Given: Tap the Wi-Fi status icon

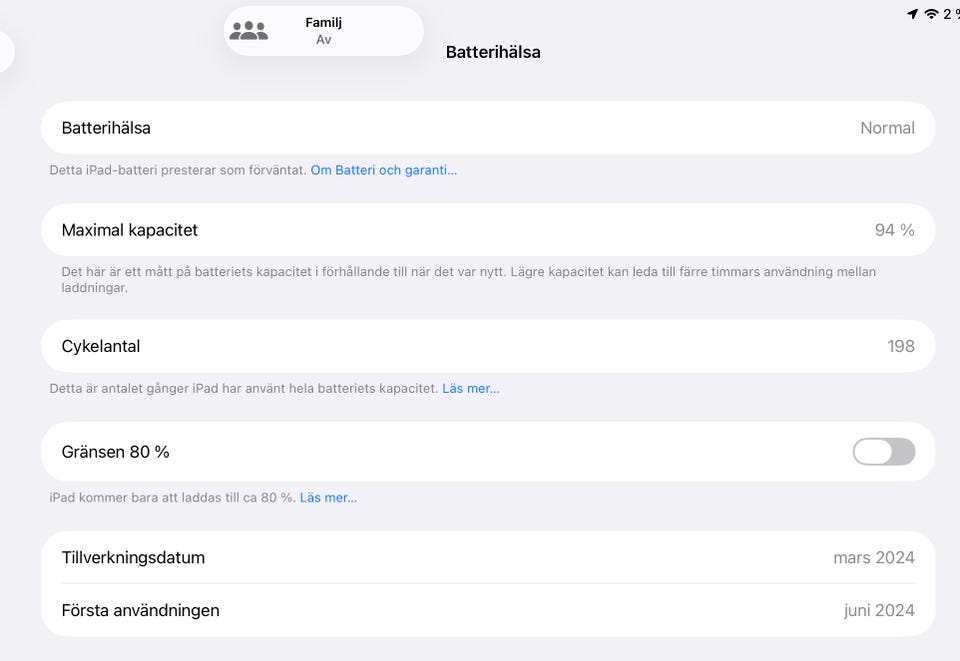Looking at the screenshot, I should coord(931,14).
